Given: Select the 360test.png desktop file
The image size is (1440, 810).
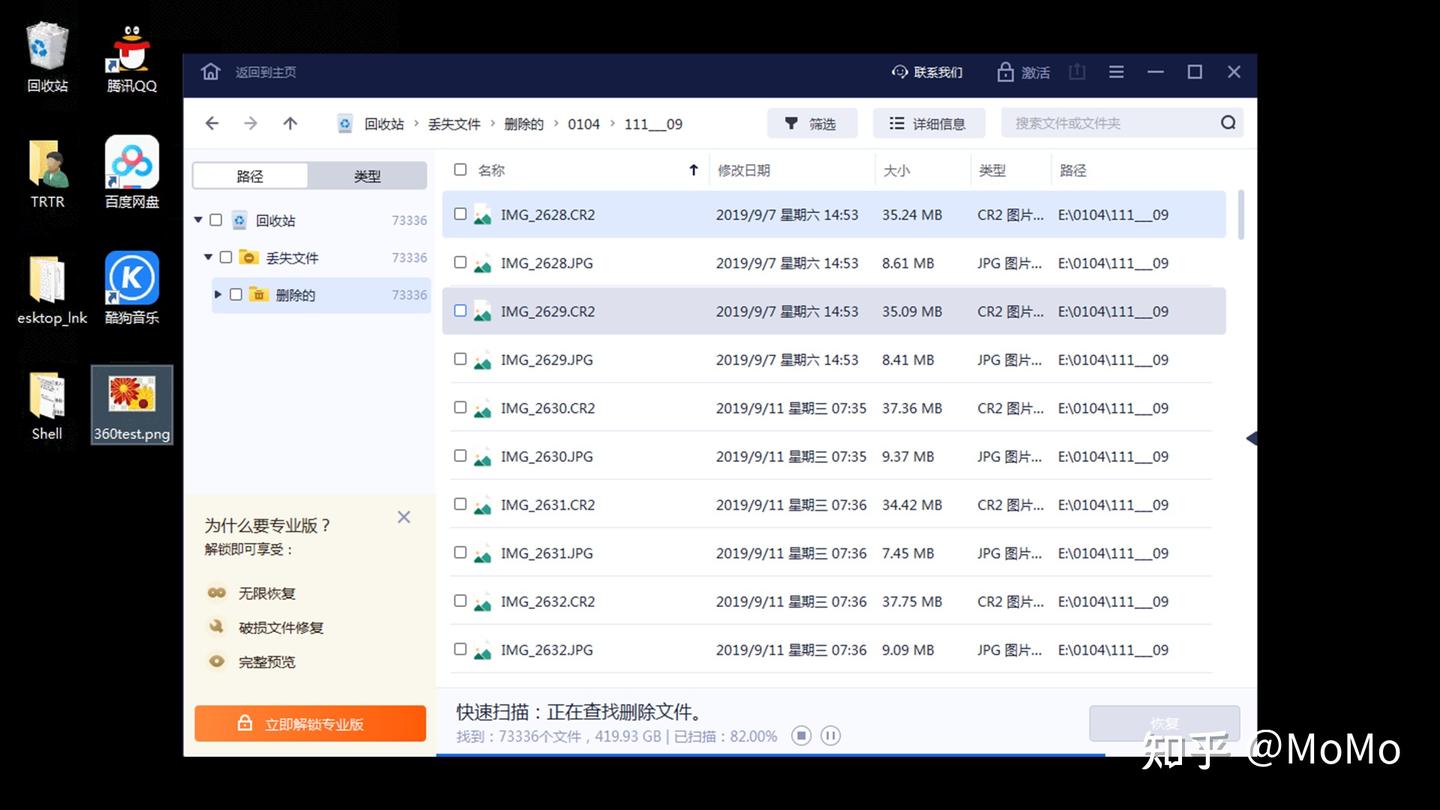Looking at the screenshot, I should [x=132, y=405].
